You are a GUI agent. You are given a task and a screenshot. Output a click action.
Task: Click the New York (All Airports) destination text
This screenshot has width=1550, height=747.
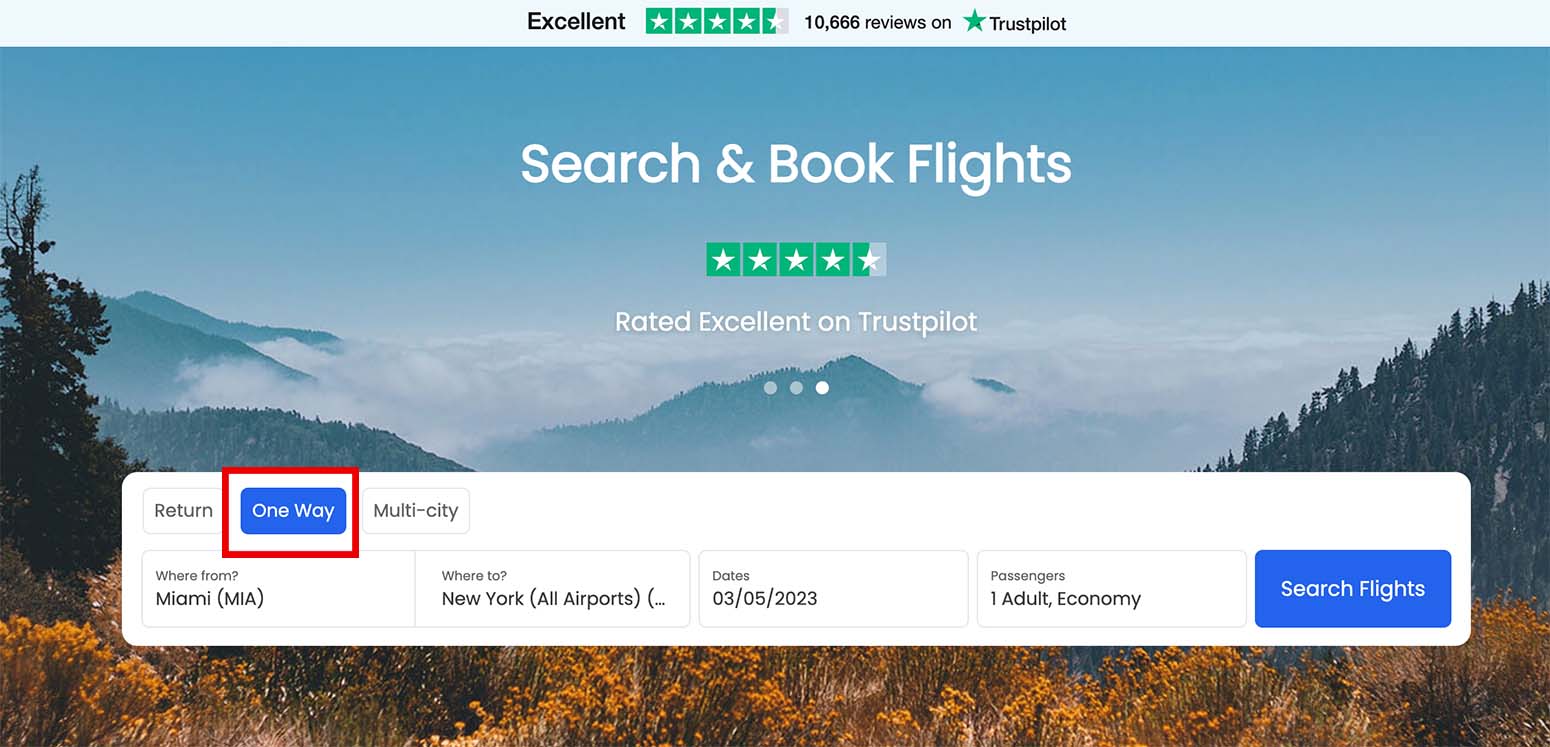(x=553, y=599)
